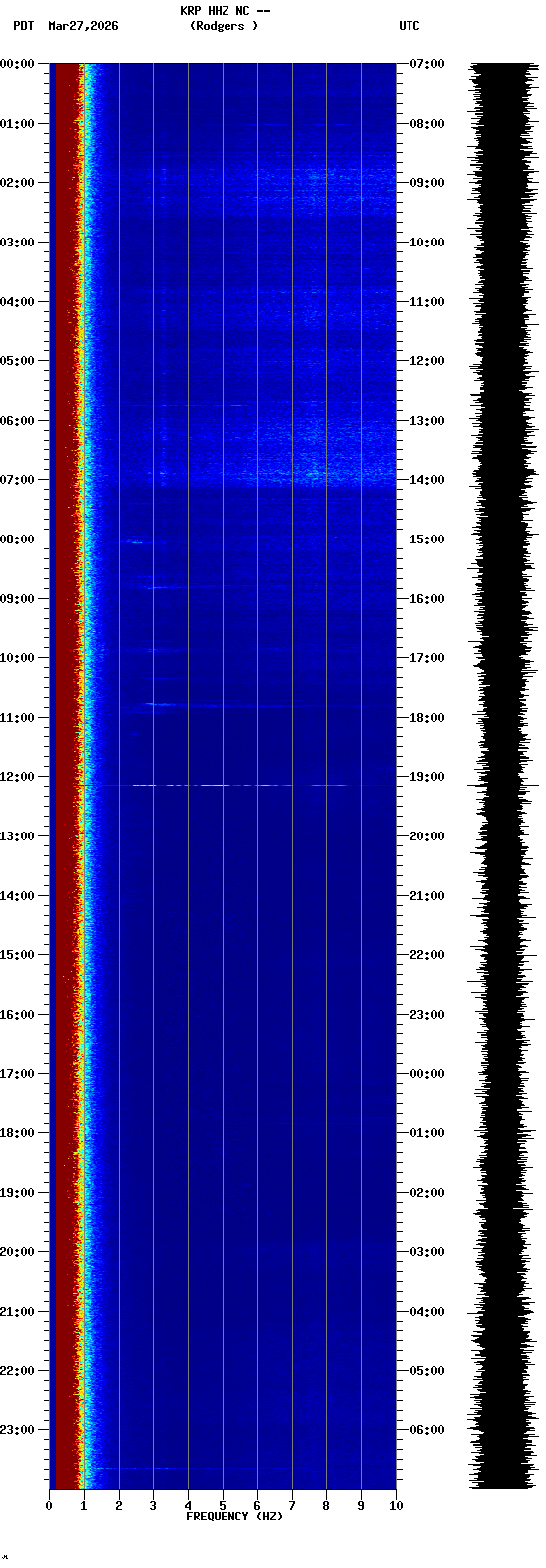Click the UTC time label '12:00'

pos(427,361)
